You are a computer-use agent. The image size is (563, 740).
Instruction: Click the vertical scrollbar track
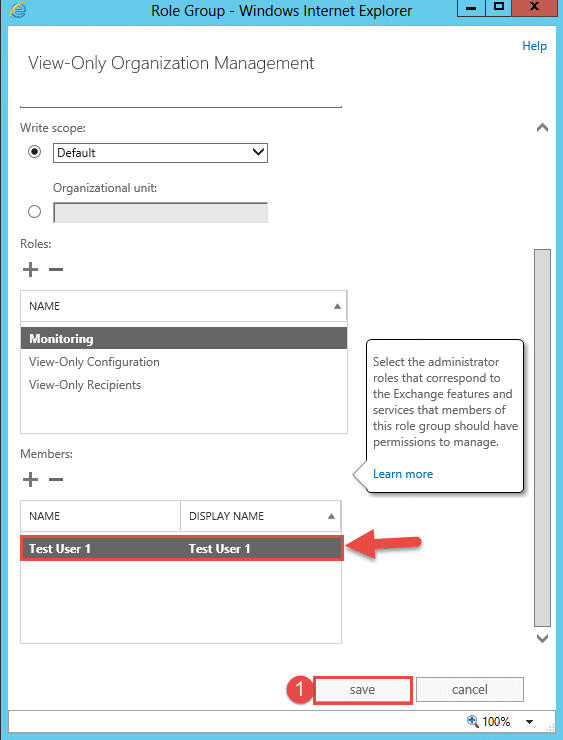pyautogui.click(x=542, y=437)
